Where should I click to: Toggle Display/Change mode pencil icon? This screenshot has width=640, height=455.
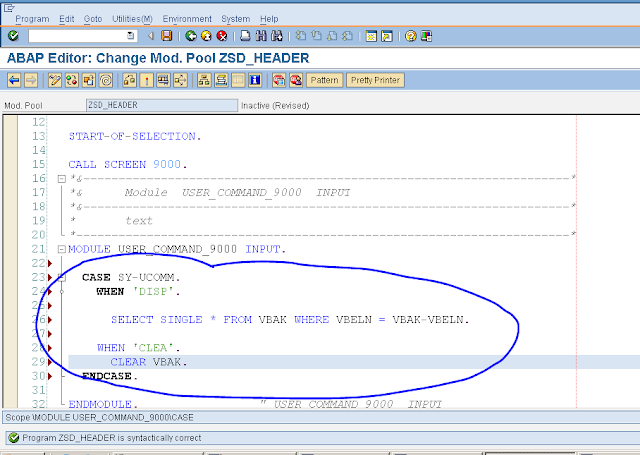pyautogui.click(x=55, y=80)
